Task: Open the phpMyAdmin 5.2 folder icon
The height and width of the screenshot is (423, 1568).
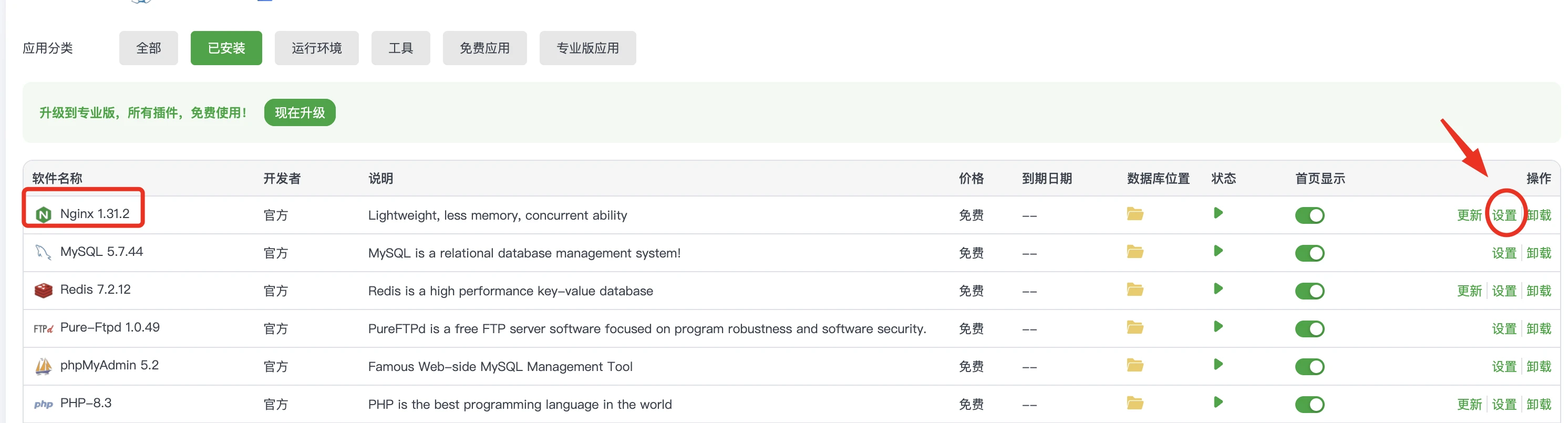Action: coord(1134,365)
